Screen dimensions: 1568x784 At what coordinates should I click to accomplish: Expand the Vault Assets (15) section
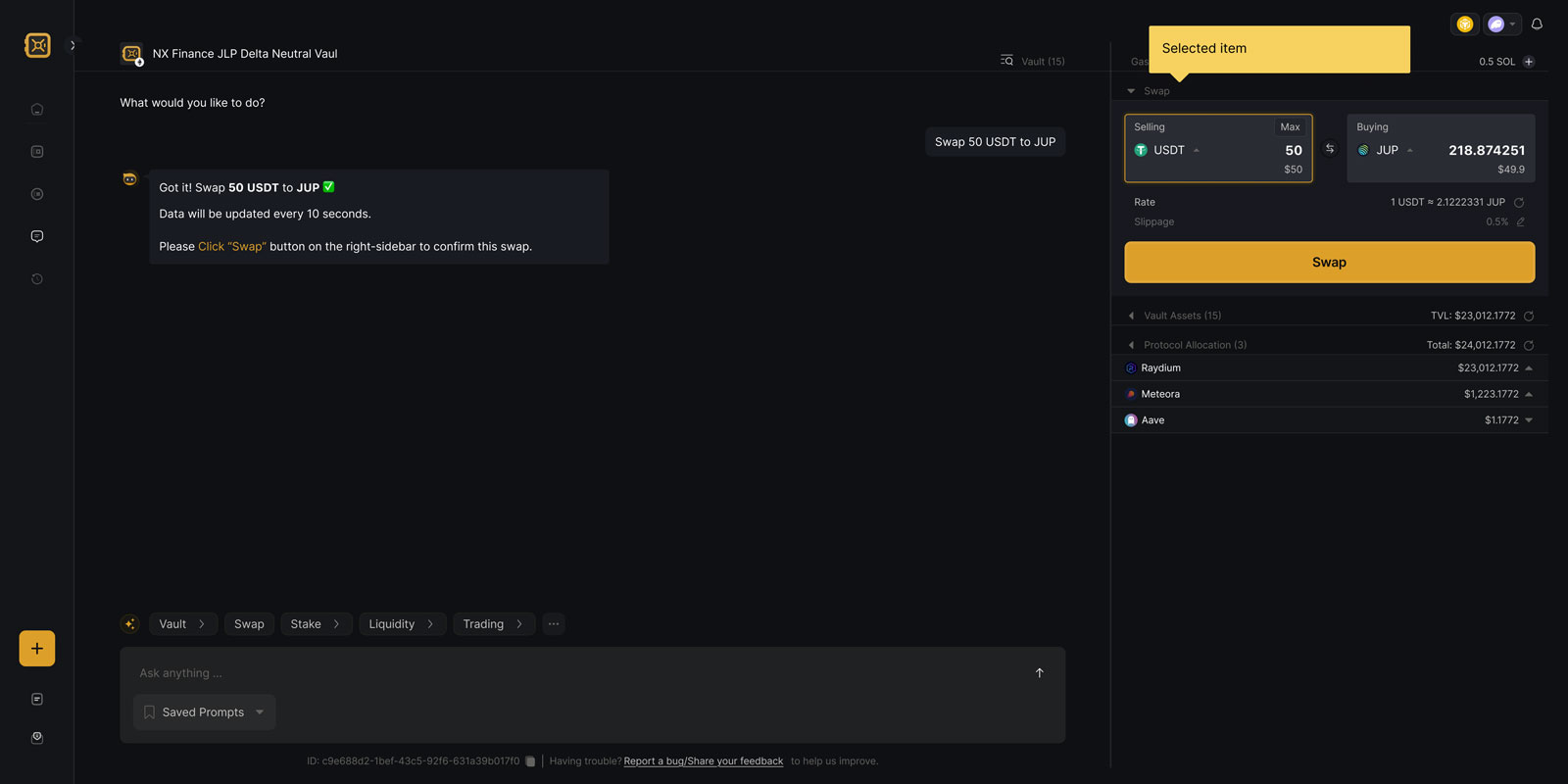click(1131, 316)
